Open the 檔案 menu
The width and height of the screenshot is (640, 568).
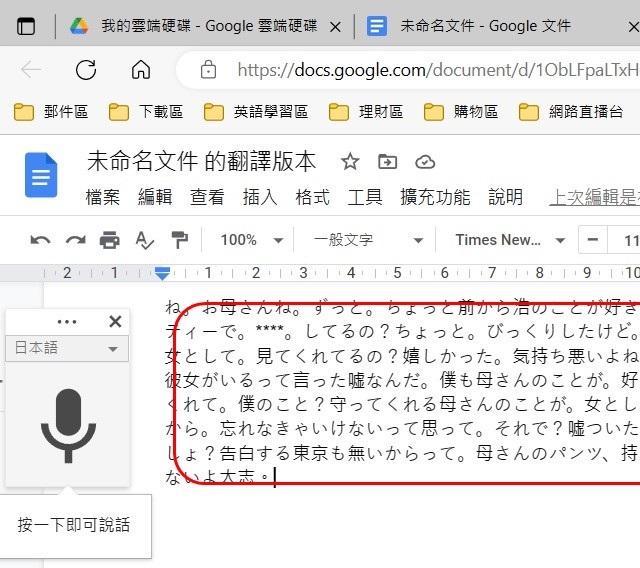(102, 197)
